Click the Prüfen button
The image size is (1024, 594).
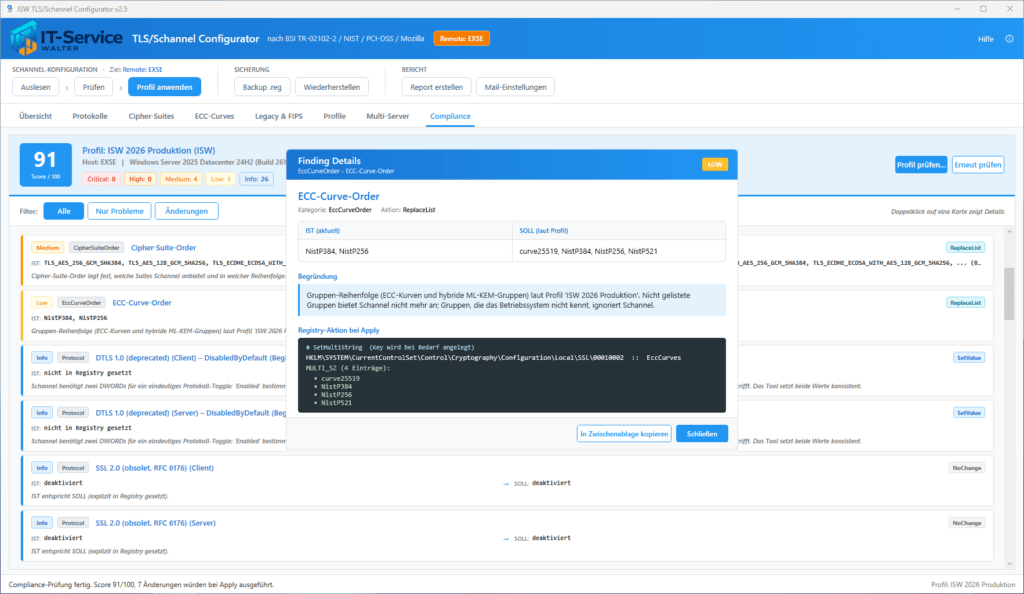point(93,87)
